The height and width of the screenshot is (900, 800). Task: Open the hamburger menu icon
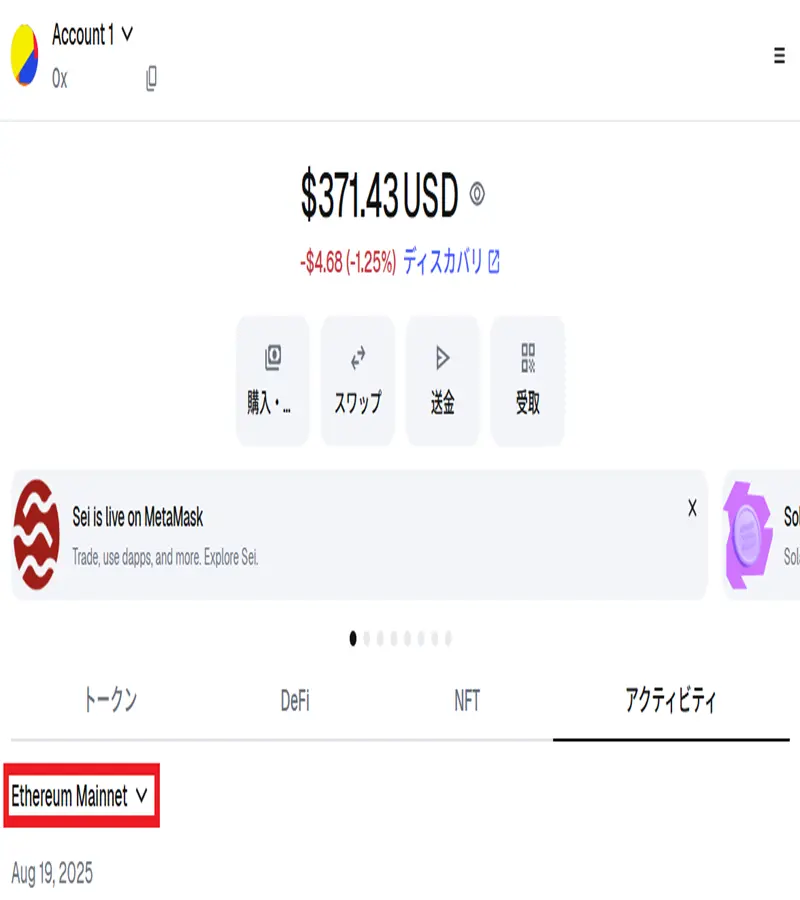(779, 55)
